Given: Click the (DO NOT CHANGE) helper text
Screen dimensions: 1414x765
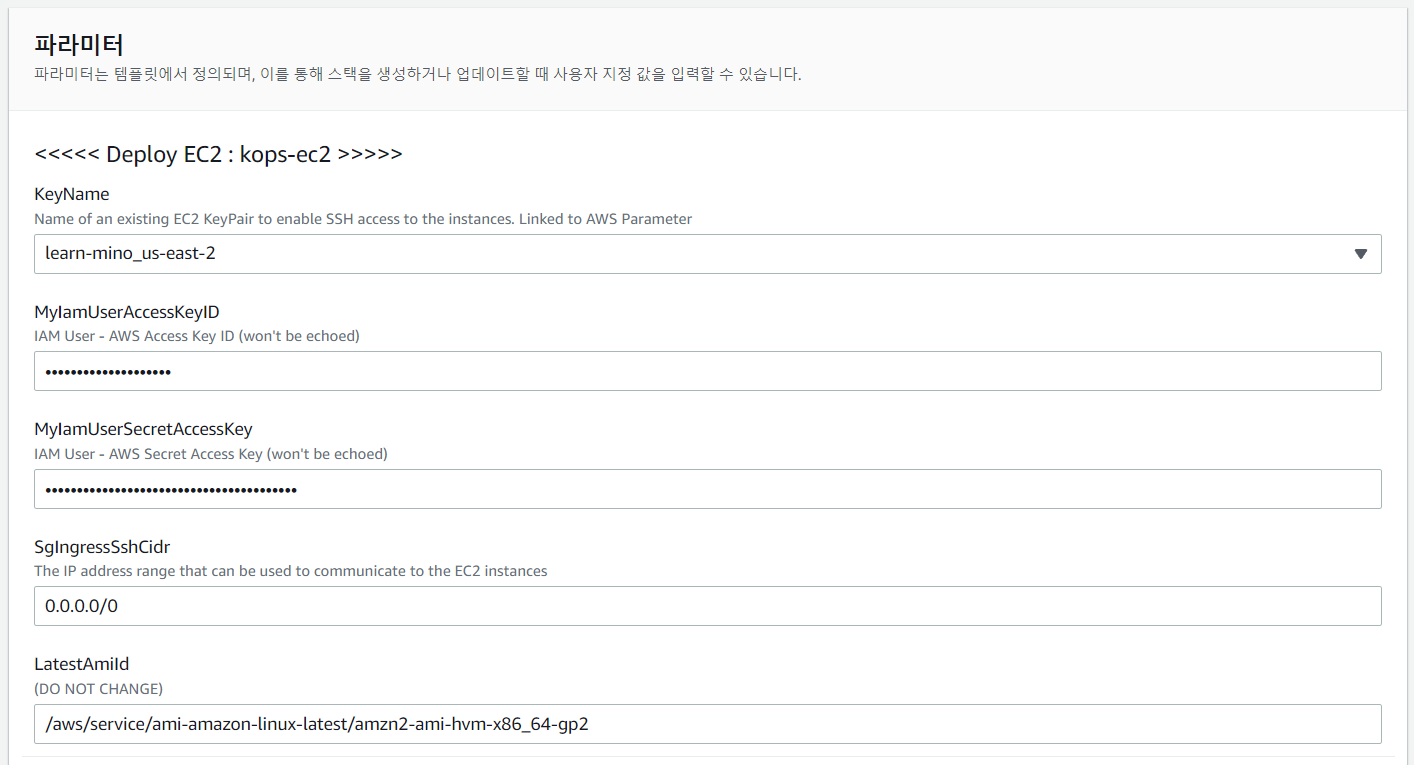Looking at the screenshot, I should (x=97, y=688).
